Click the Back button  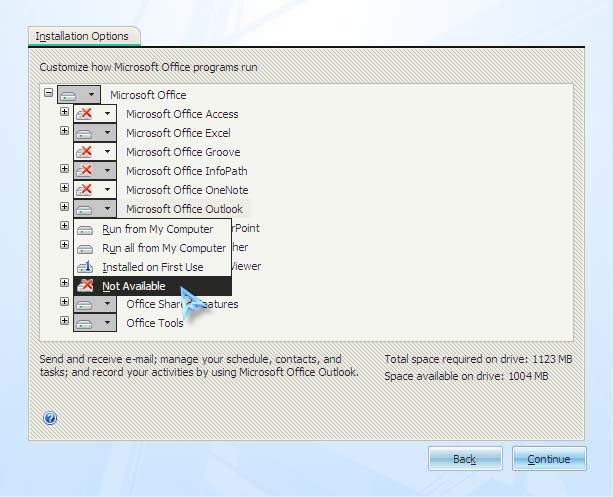coord(465,459)
